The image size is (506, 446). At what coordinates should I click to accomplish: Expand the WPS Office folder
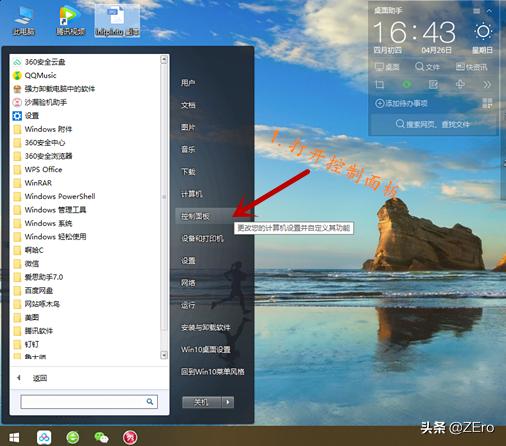coord(38,169)
